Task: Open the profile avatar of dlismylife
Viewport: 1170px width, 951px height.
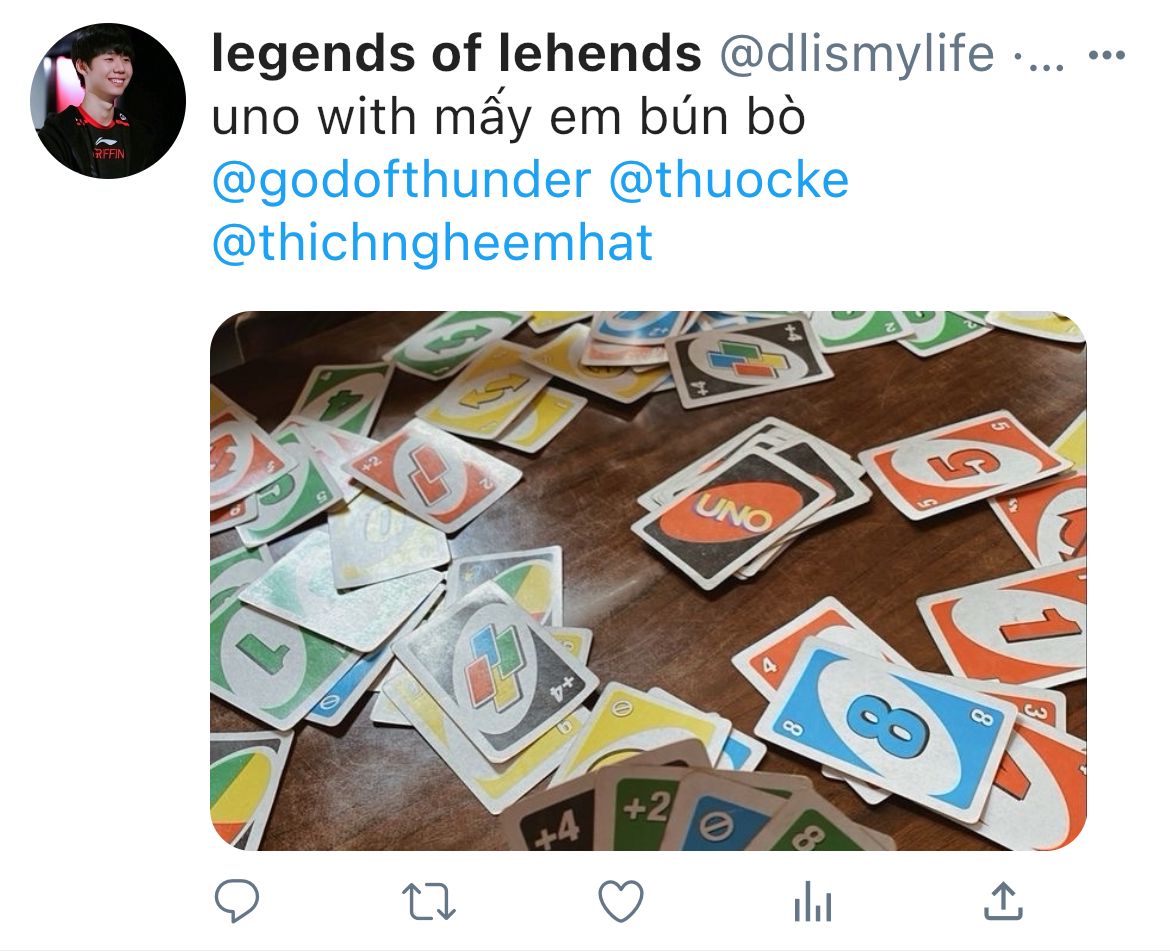Action: (108, 101)
